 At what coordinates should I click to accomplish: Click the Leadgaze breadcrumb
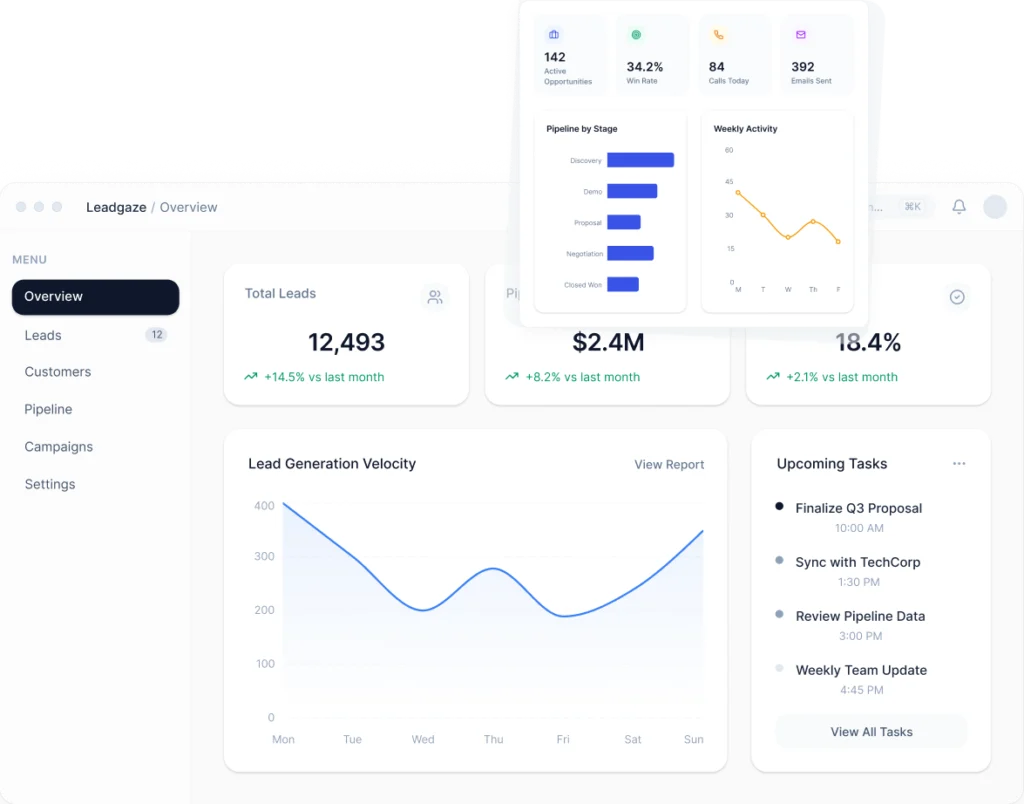click(116, 207)
